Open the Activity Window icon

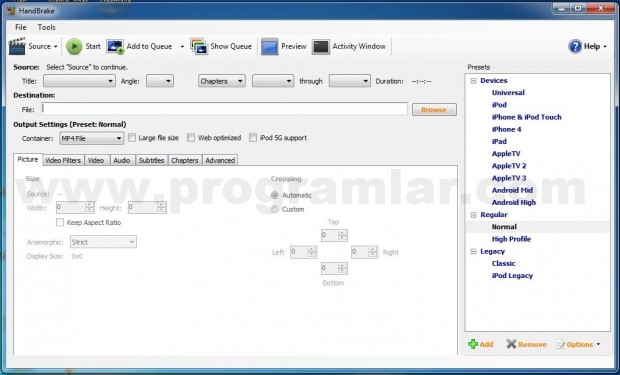pos(320,47)
